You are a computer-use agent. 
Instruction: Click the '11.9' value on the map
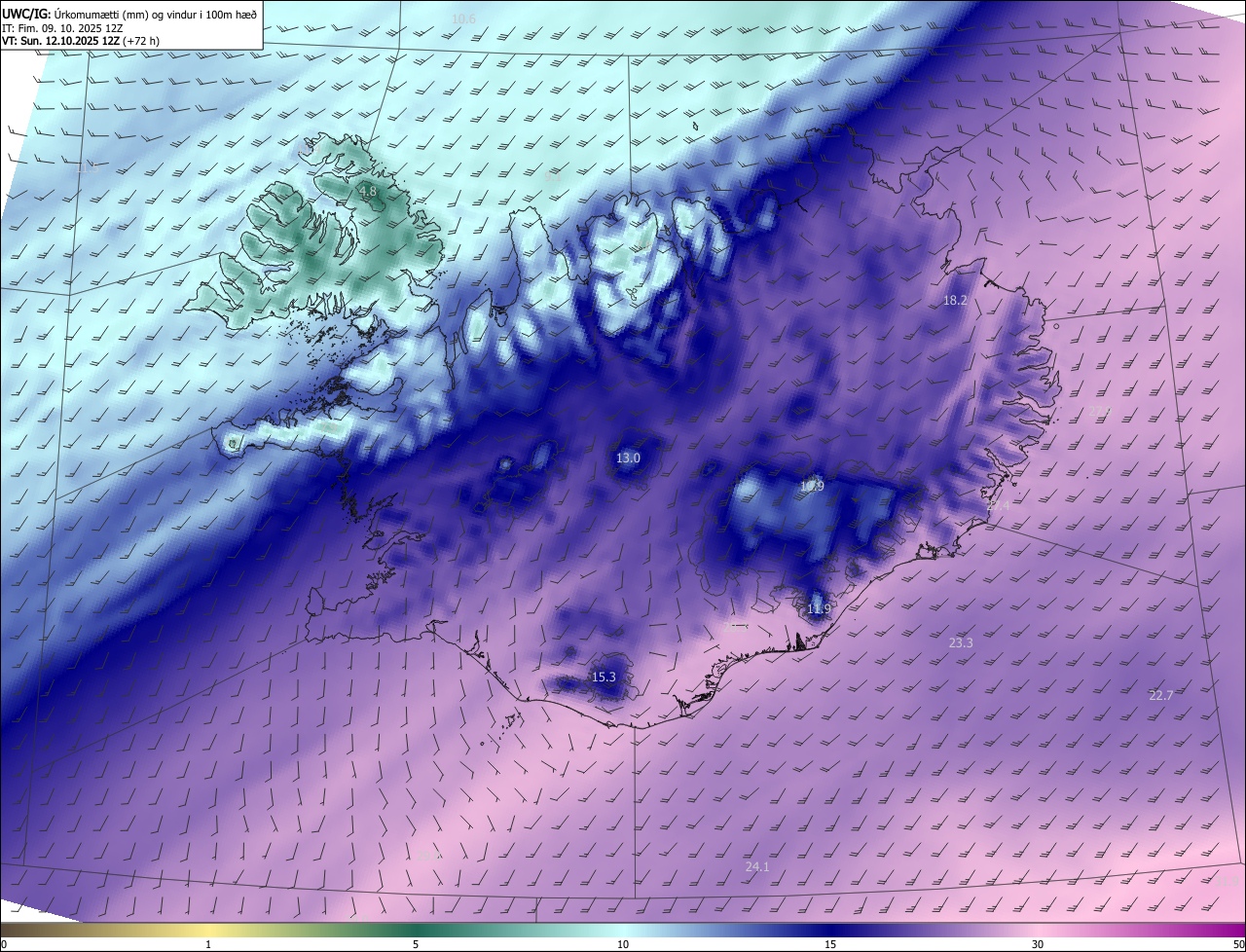tap(819, 609)
